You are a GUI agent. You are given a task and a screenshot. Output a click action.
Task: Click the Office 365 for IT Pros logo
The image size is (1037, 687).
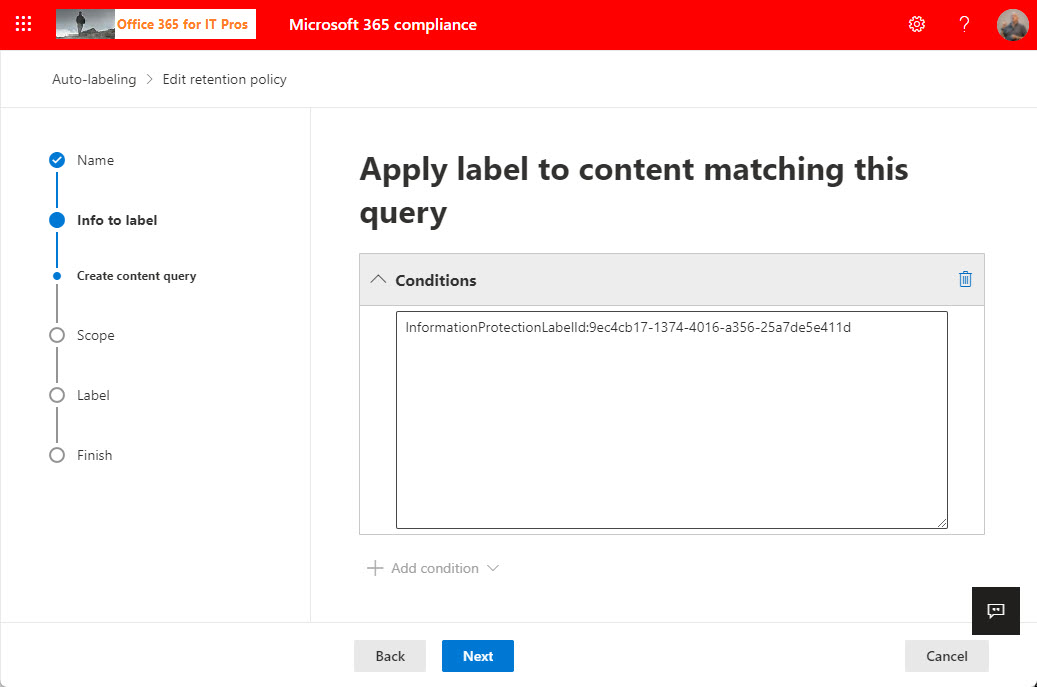(x=156, y=24)
